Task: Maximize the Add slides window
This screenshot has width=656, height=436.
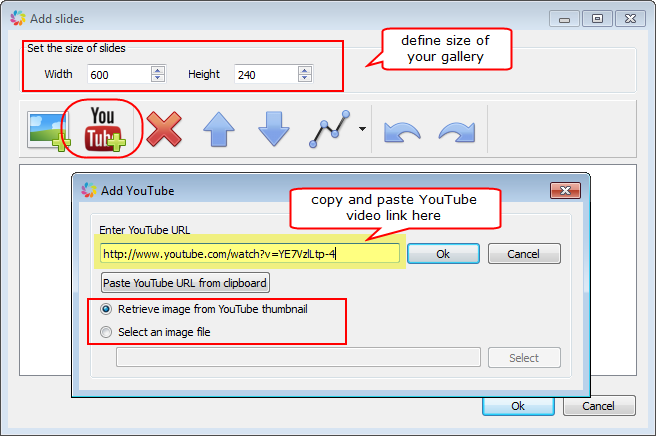Action: click(597, 19)
